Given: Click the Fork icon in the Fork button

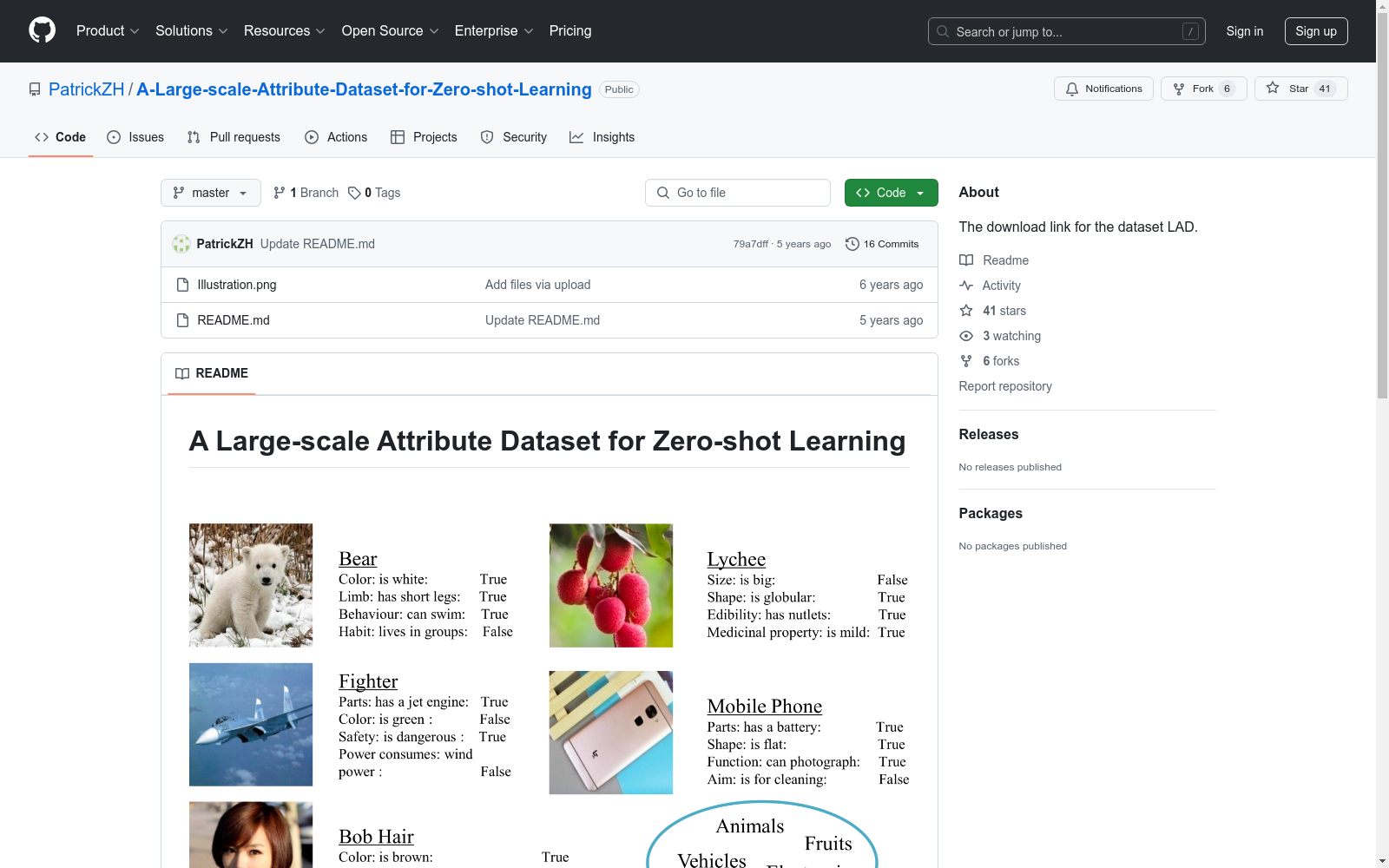Looking at the screenshot, I should pos(1179,89).
